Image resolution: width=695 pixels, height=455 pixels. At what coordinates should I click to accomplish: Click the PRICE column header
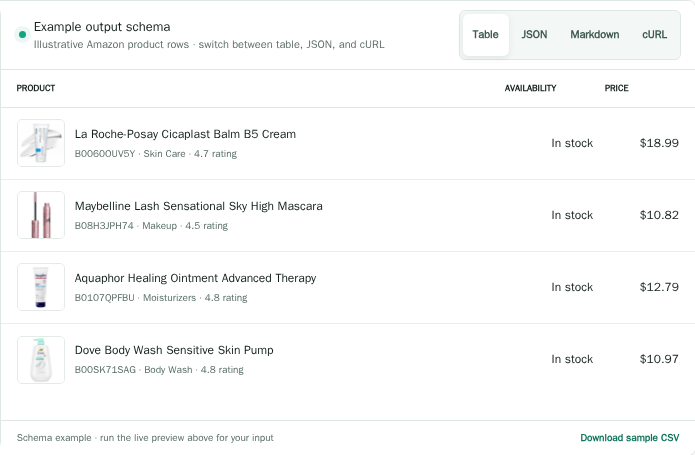(616, 88)
